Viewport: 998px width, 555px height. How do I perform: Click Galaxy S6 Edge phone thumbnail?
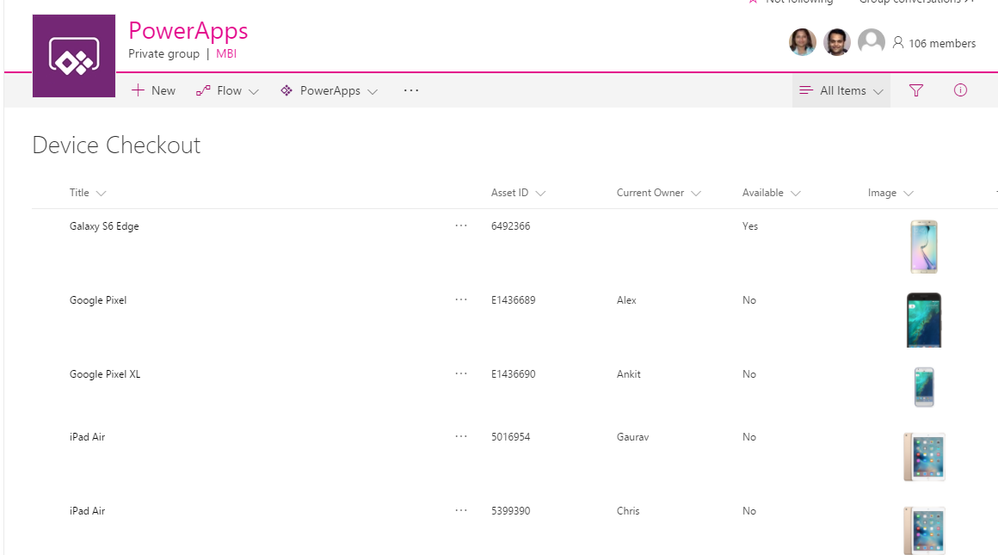click(x=924, y=247)
